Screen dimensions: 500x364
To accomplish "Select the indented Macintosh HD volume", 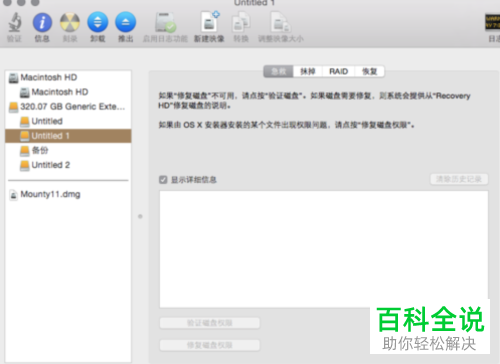I will point(68,92).
